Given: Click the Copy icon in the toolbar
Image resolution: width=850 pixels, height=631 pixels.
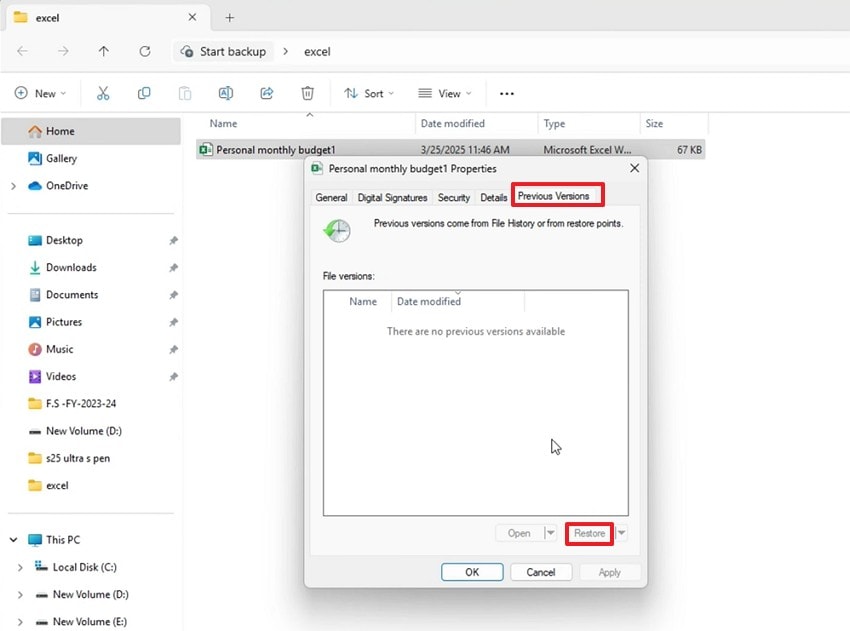Looking at the screenshot, I should [144, 93].
